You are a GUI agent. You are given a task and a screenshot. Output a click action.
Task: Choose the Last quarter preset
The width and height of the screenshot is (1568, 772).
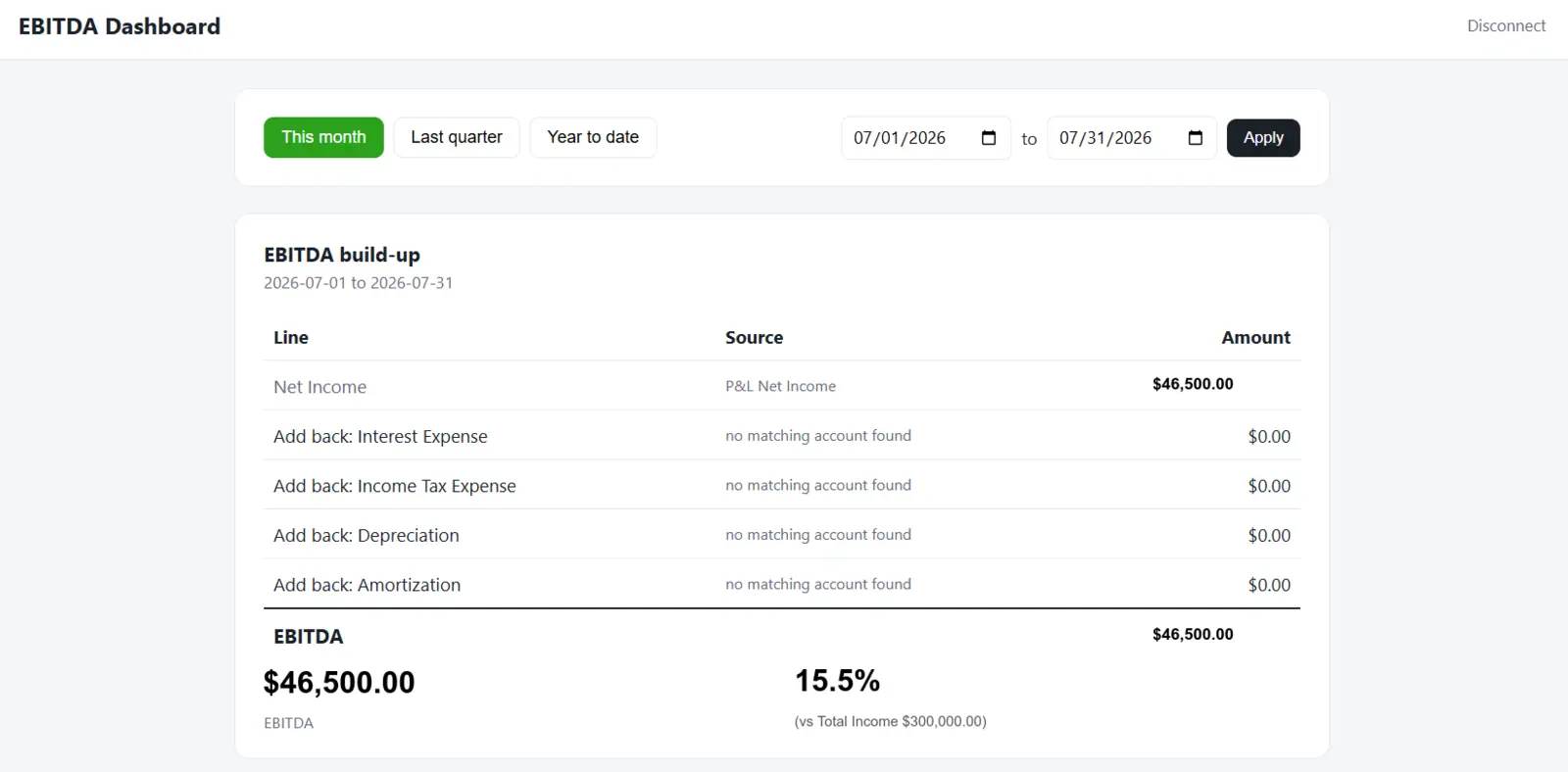(457, 137)
